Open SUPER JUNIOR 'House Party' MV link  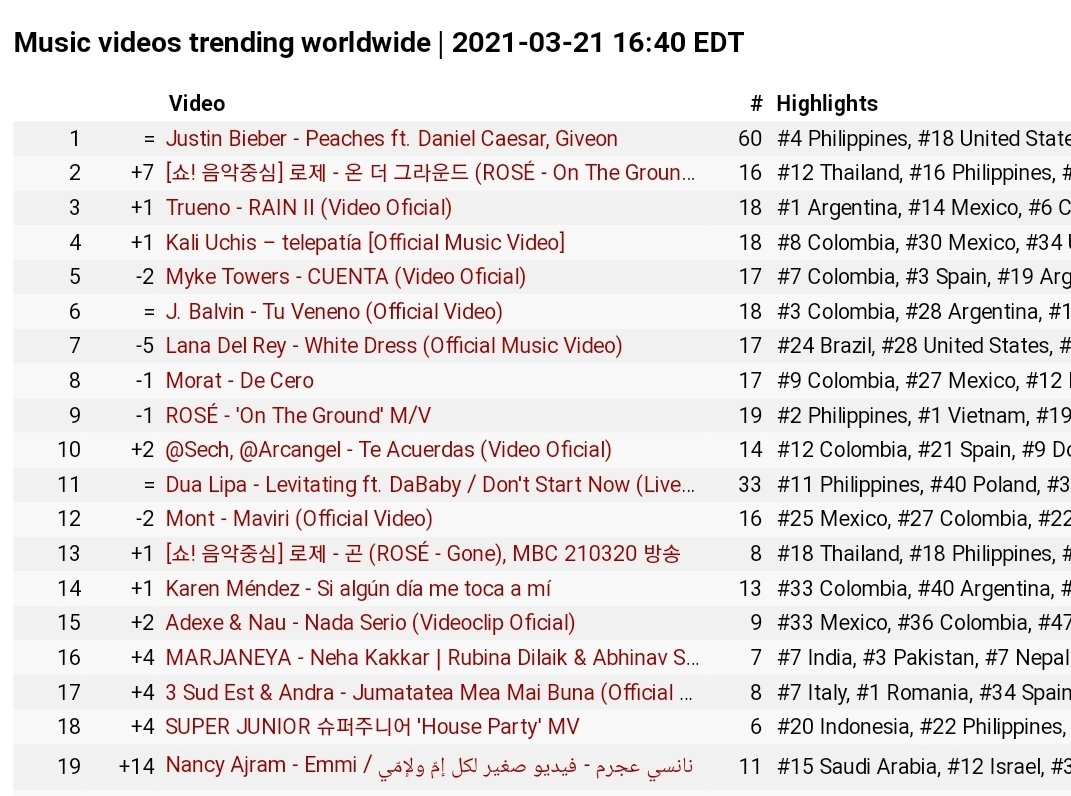point(372,726)
